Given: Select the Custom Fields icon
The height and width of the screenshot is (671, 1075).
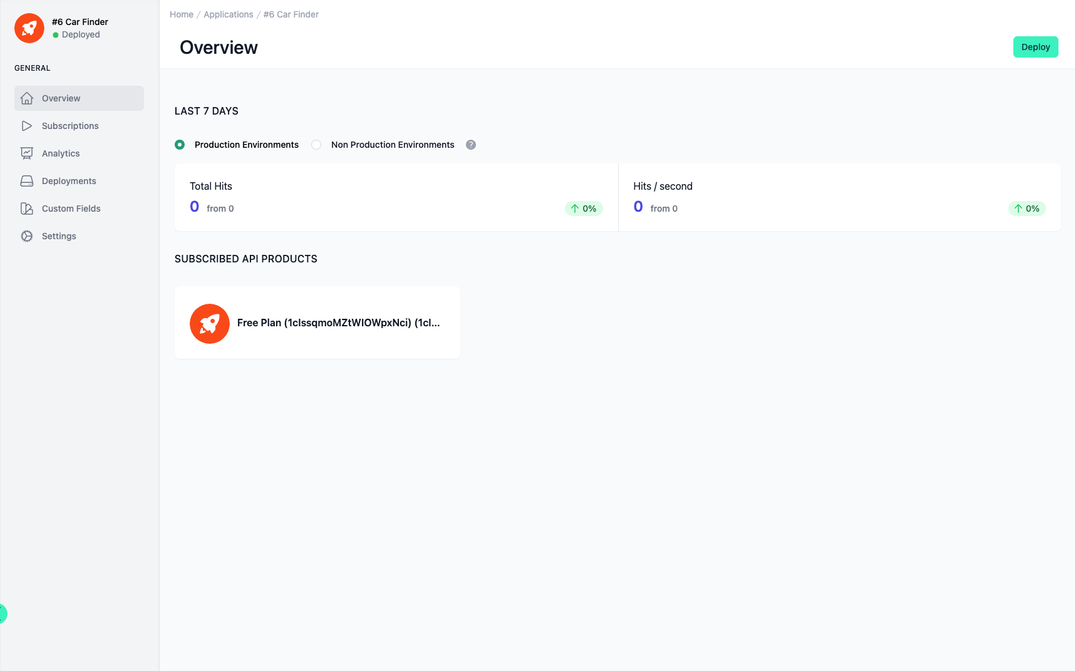Looking at the screenshot, I should click(27, 208).
